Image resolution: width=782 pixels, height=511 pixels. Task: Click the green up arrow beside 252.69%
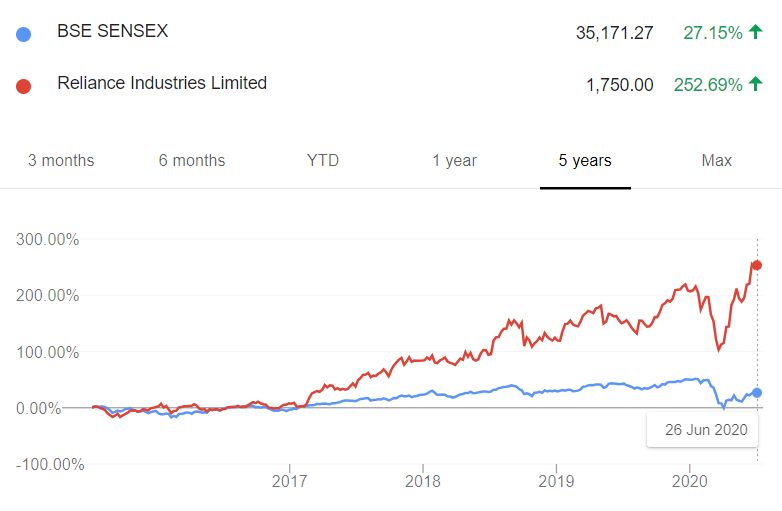click(x=756, y=84)
